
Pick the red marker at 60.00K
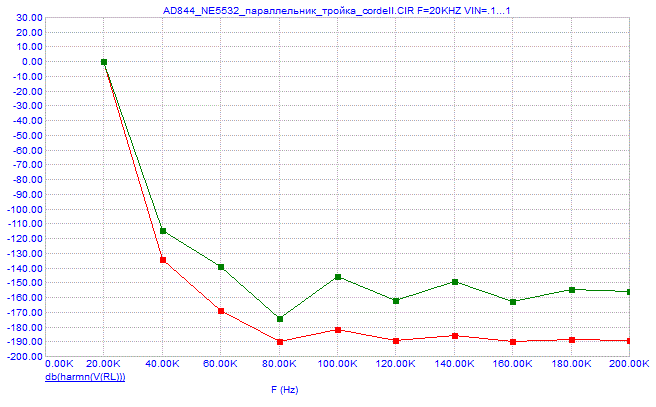tap(221, 311)
